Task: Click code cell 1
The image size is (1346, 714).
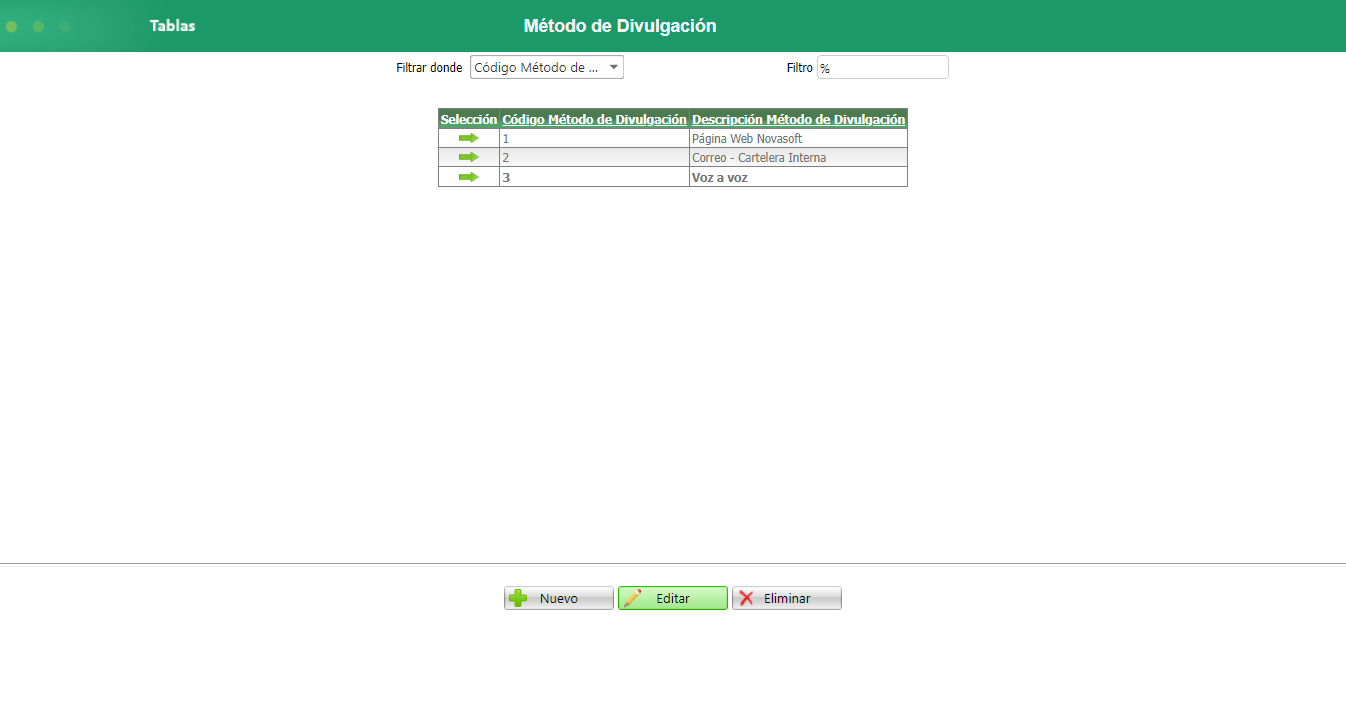Action: coord(594,138)
